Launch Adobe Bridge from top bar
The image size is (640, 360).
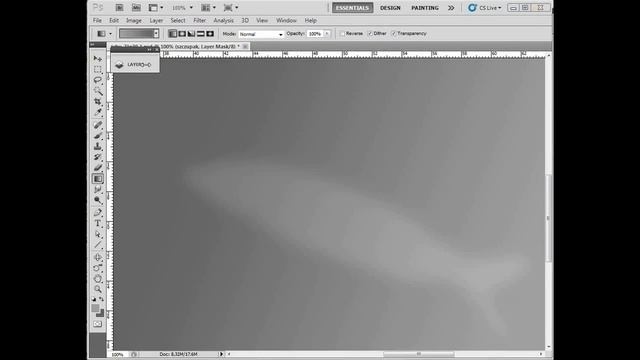119,8
